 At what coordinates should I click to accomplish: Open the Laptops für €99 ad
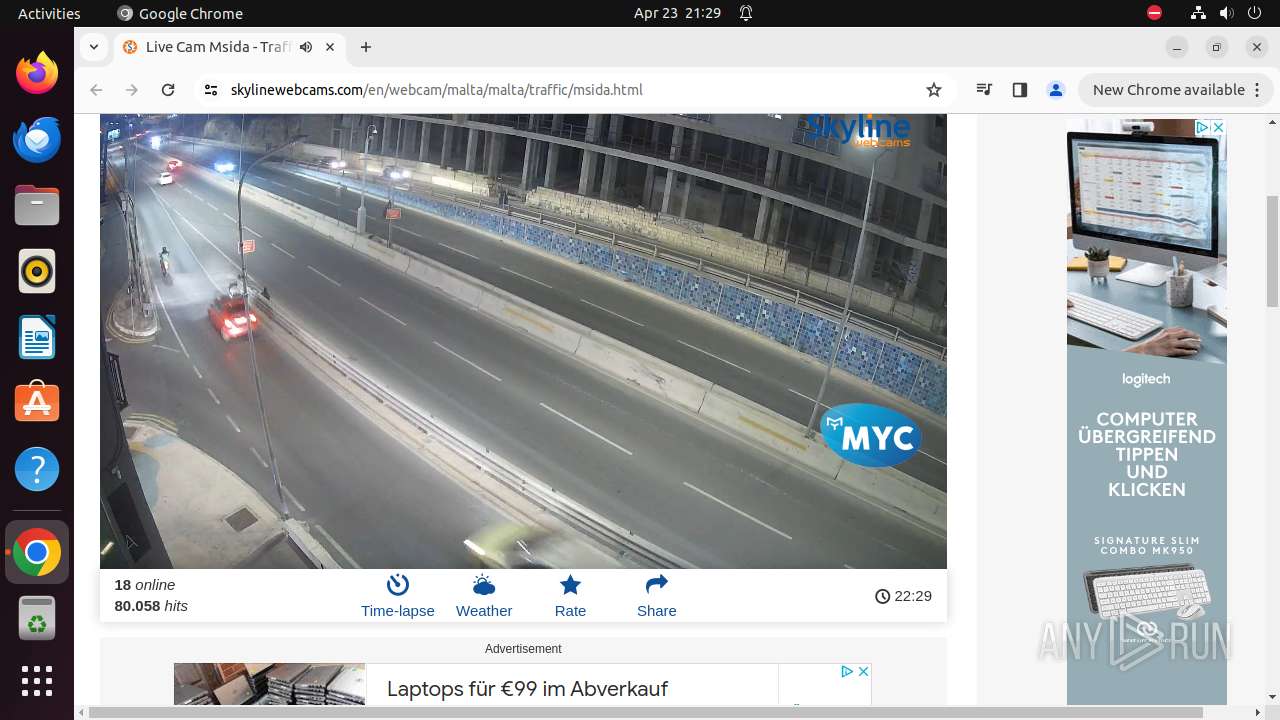point(527,689)
